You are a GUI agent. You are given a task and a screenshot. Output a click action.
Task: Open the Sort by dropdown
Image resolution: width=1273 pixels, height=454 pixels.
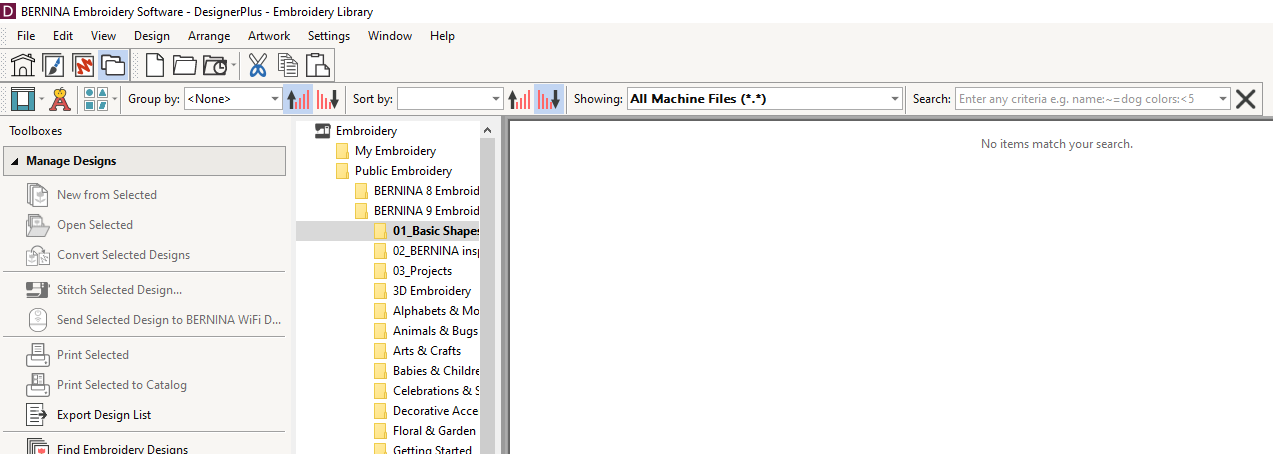(450, 99)
